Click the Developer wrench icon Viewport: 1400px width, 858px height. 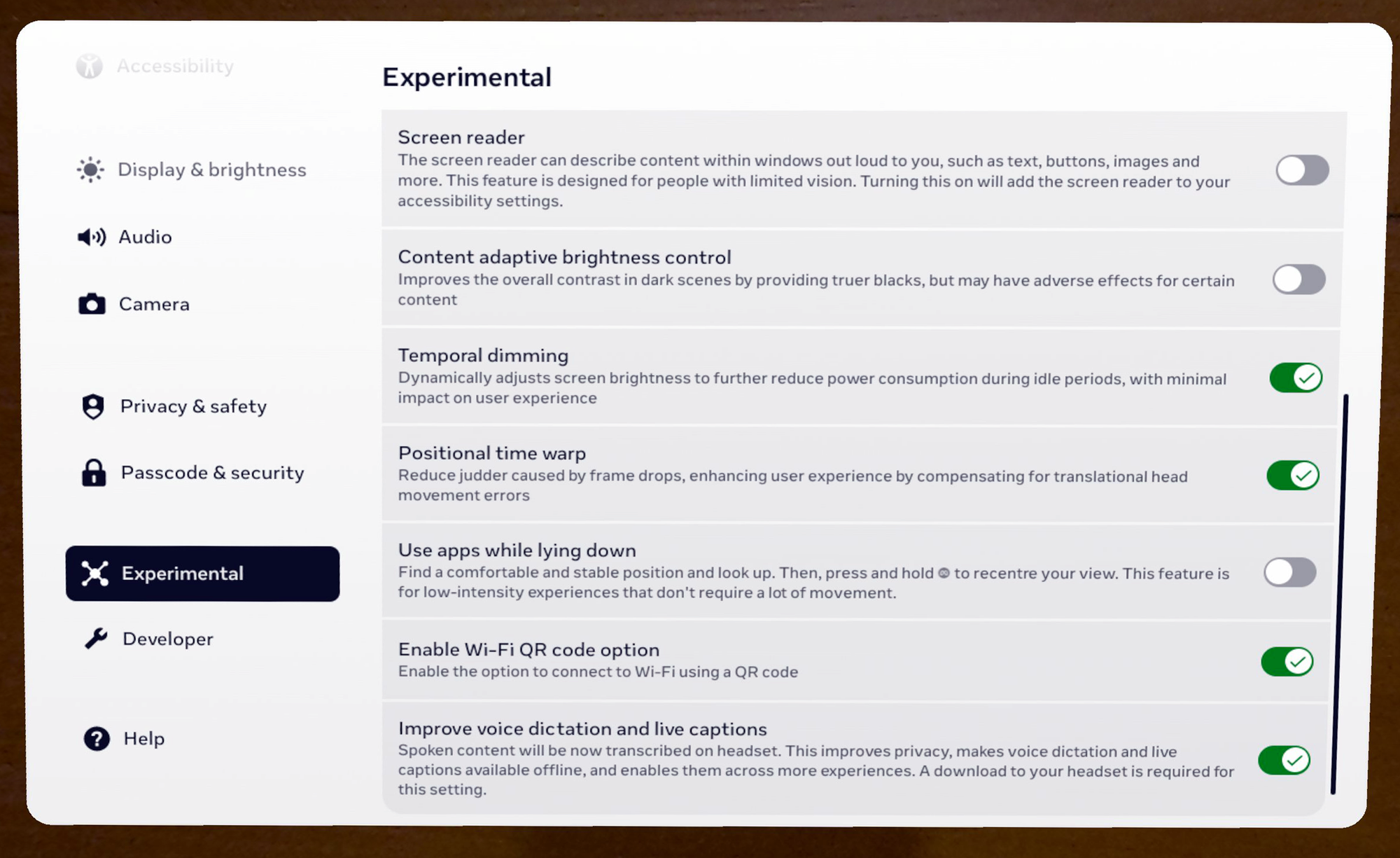[x=96, y=639]
